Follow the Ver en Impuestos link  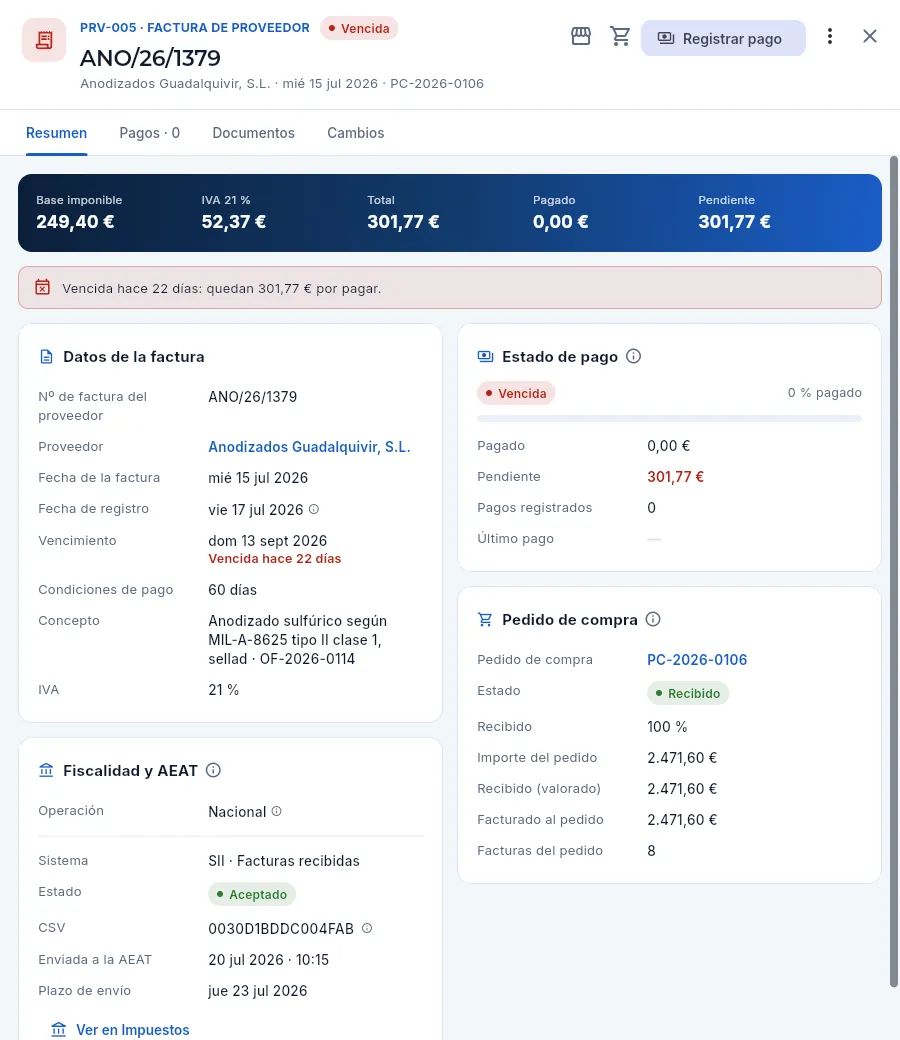(x=121, y=1029)
